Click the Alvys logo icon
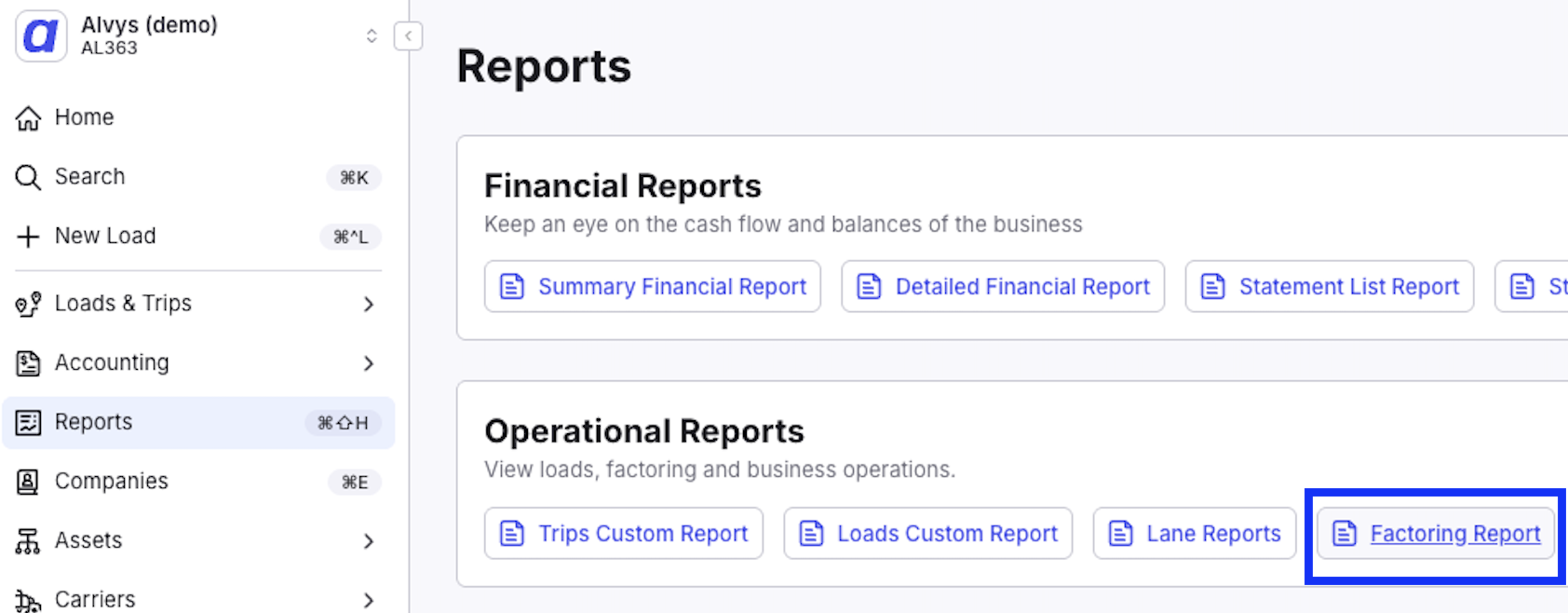 tap(41, 36)
